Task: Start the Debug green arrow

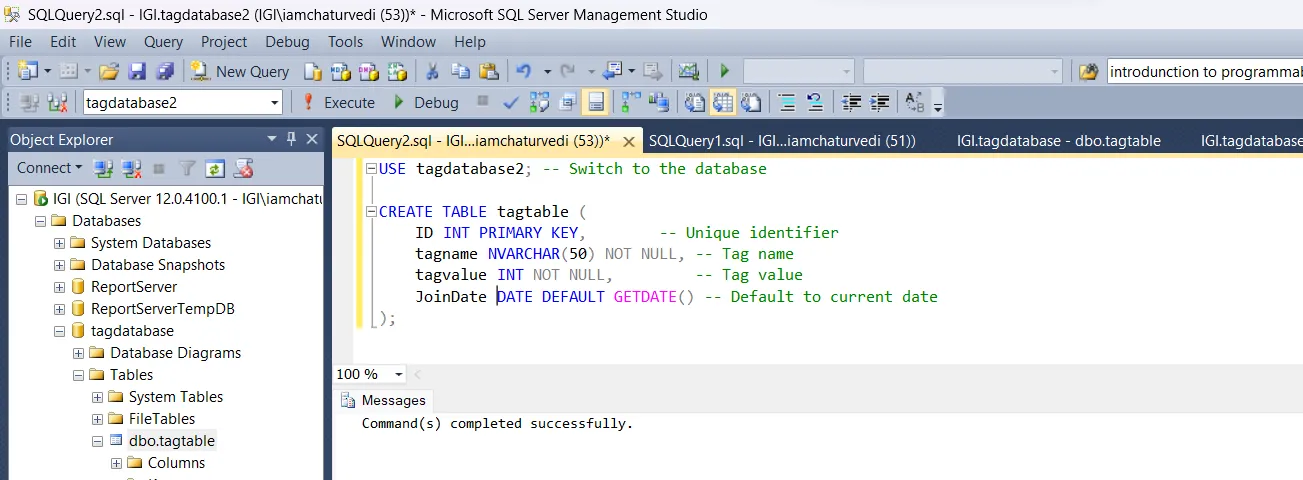Action: (x=426, y=102)
